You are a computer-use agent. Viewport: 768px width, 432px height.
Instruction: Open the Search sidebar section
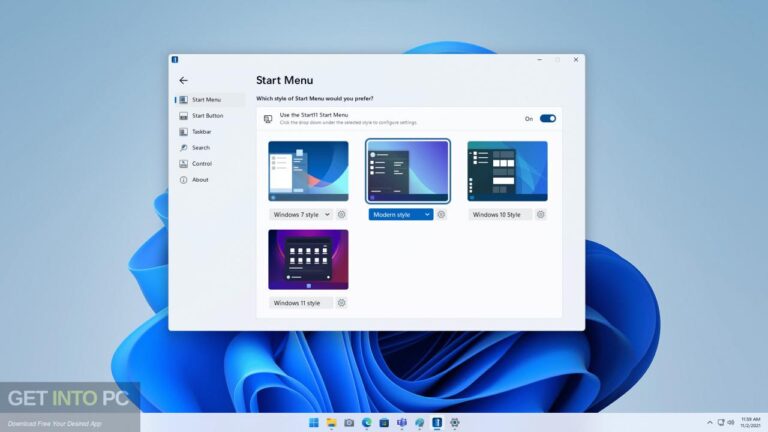[210, 147]
